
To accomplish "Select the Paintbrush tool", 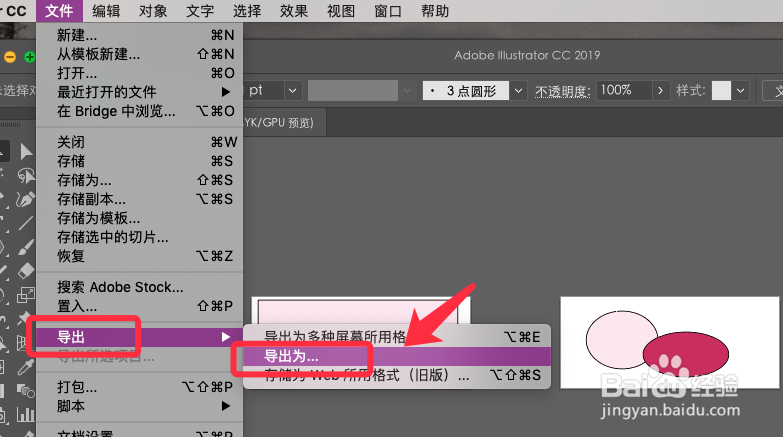I will 26,247.
